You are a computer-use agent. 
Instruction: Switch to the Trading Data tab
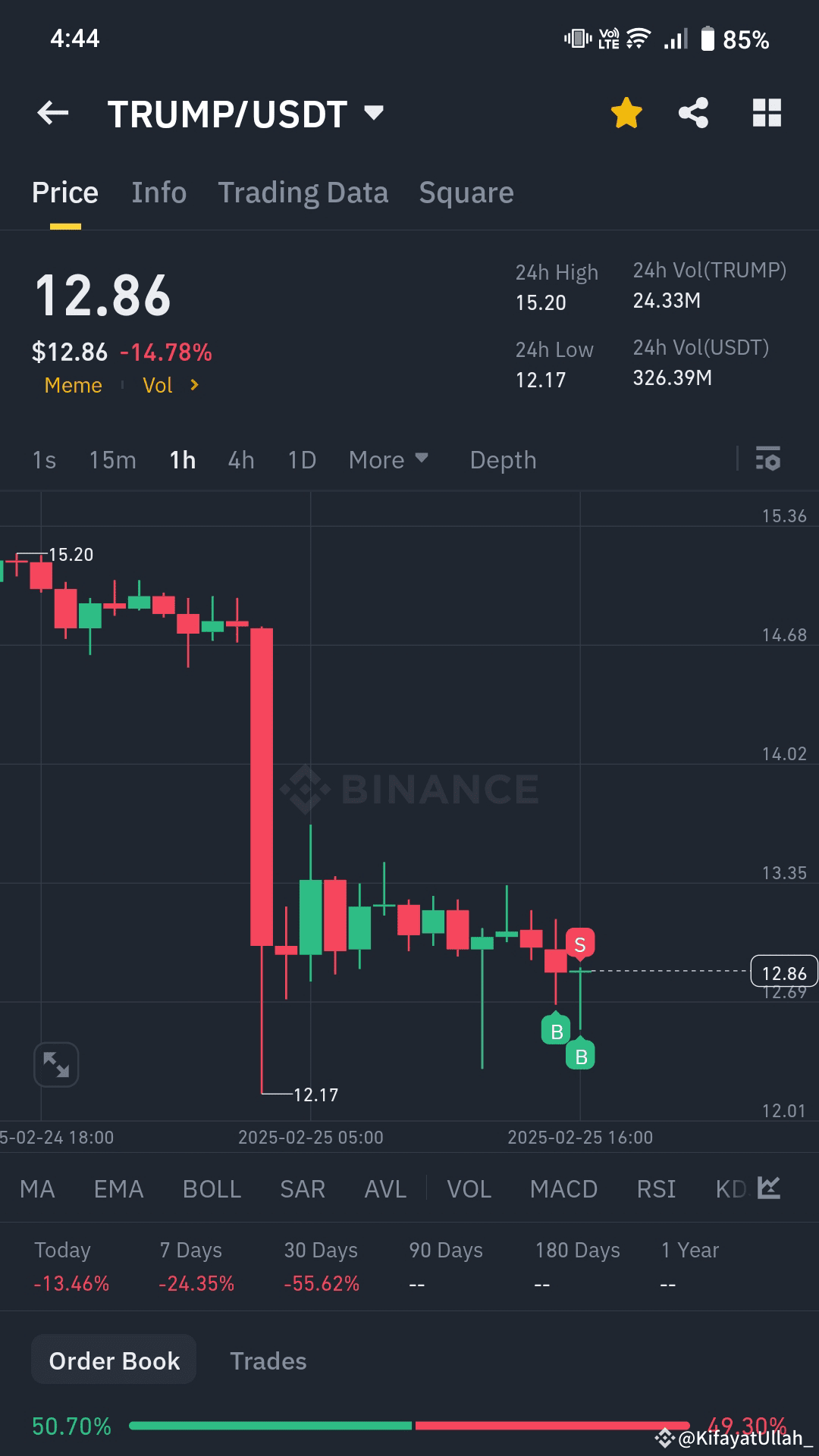coord(303,192)
